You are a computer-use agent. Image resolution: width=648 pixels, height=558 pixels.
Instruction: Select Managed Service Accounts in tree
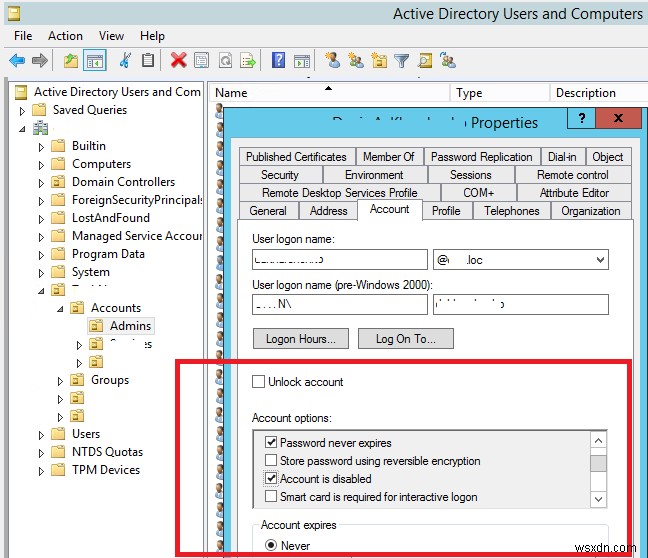click(x=137, y=236)
